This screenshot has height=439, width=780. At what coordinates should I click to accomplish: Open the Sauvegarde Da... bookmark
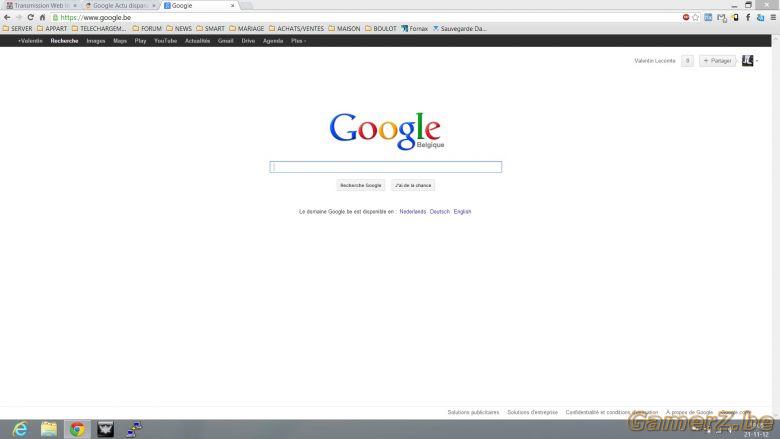tap(459, 29)
